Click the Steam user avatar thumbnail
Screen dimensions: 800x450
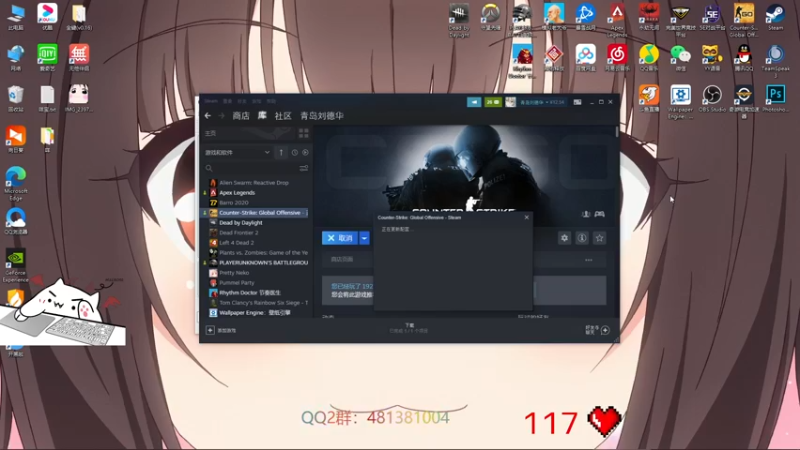[510, 102]
